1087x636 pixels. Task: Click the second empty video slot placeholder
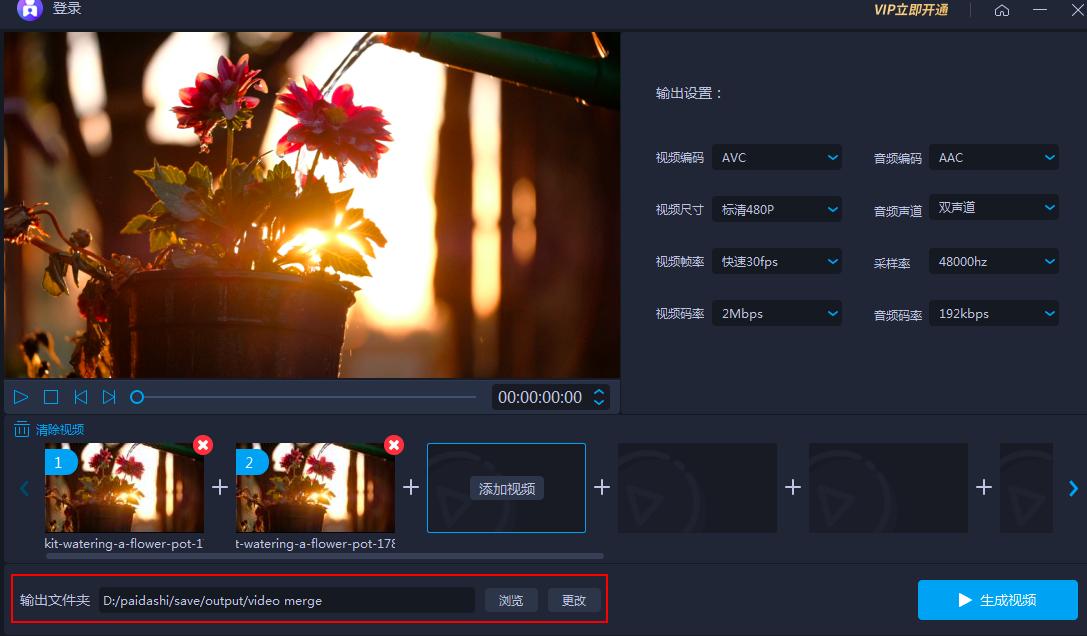click(x=888, y=488)
